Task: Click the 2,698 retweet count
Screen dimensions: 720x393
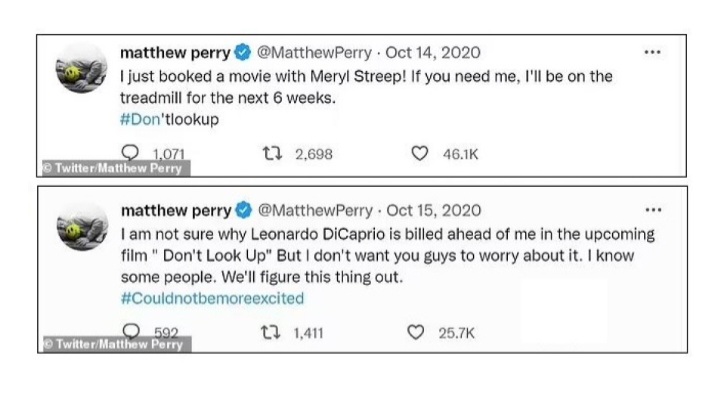Action: click(314, 154)
